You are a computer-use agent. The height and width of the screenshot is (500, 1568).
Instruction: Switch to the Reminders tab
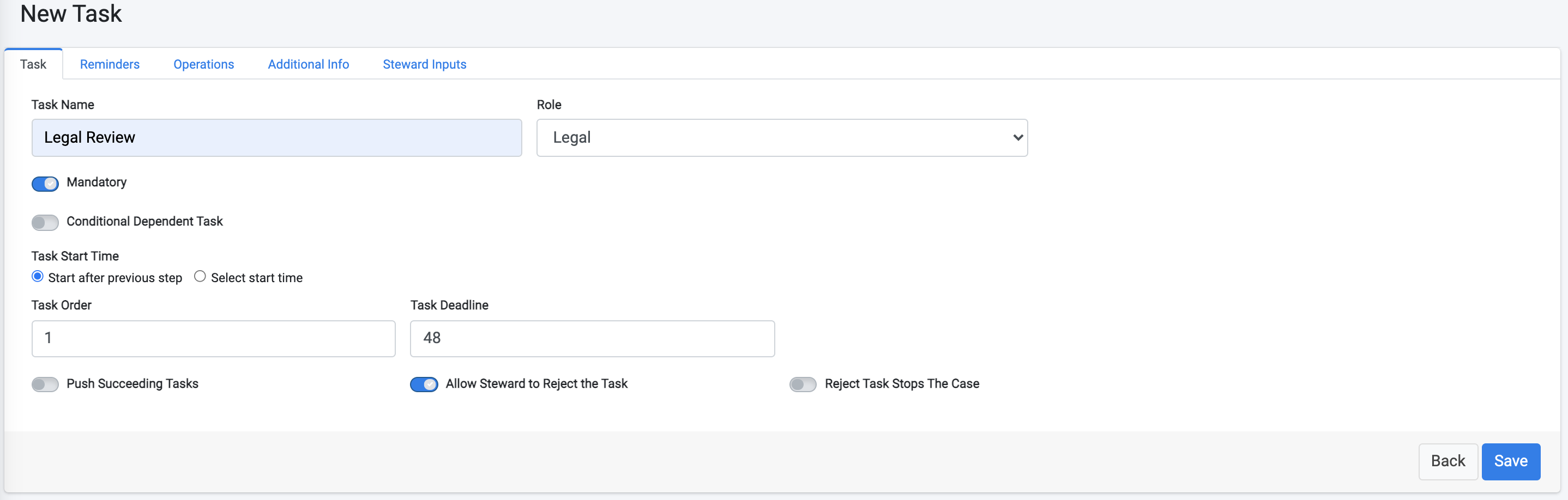coord(110,64)
